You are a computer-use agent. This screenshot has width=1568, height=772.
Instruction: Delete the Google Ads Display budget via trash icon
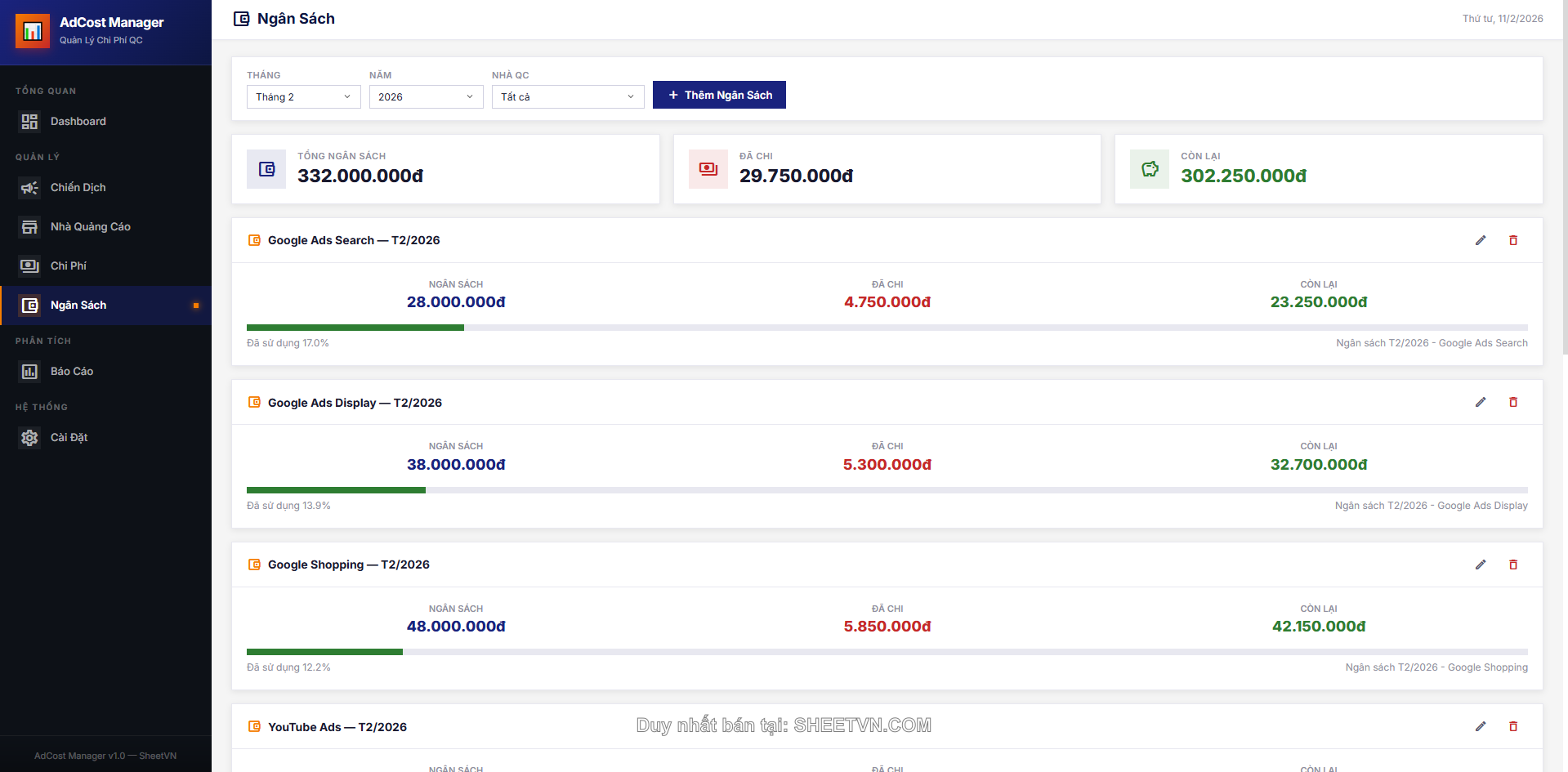coord(1513,402)
